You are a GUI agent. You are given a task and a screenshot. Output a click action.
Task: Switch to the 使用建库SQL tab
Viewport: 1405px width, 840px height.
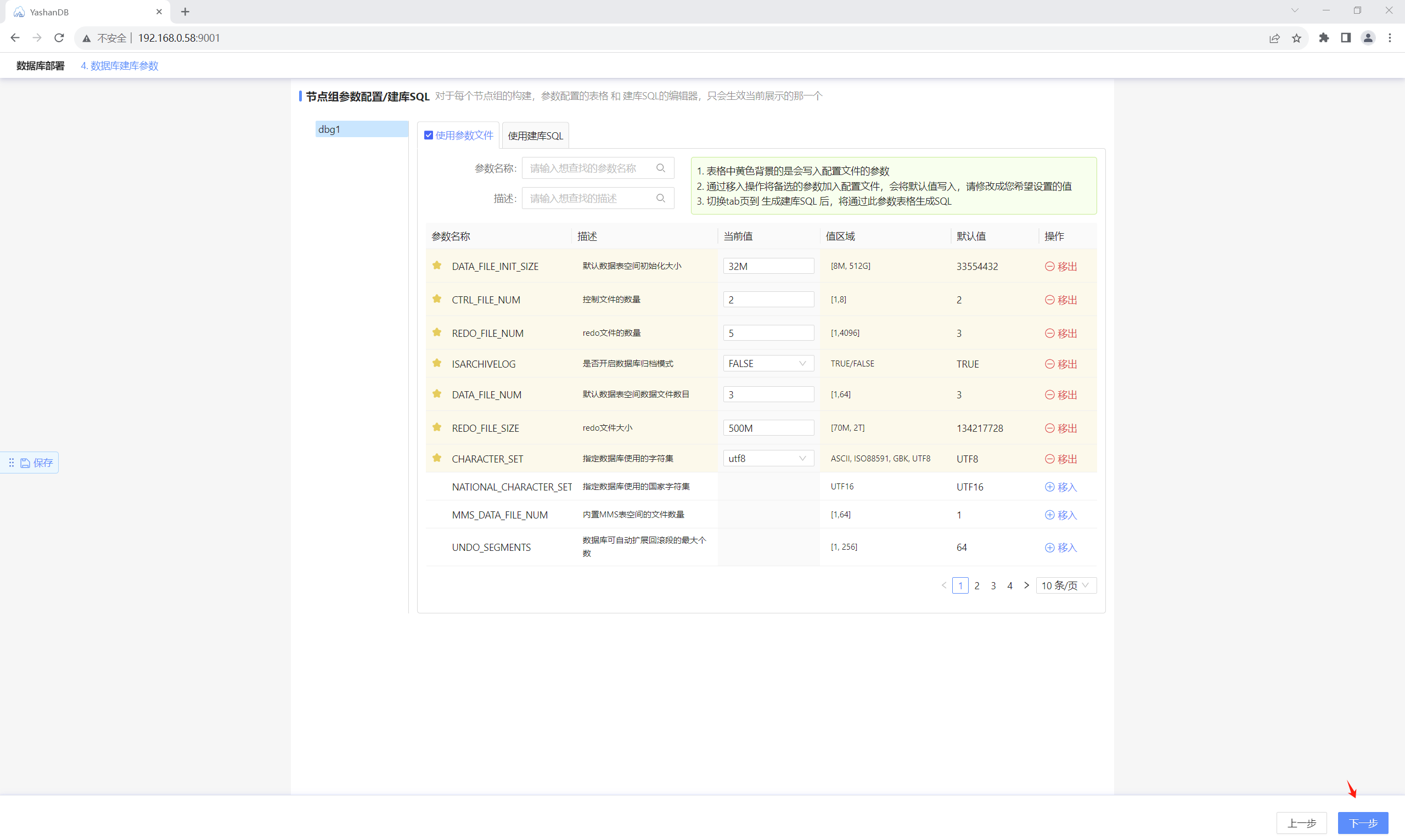(x=535, y=136)
